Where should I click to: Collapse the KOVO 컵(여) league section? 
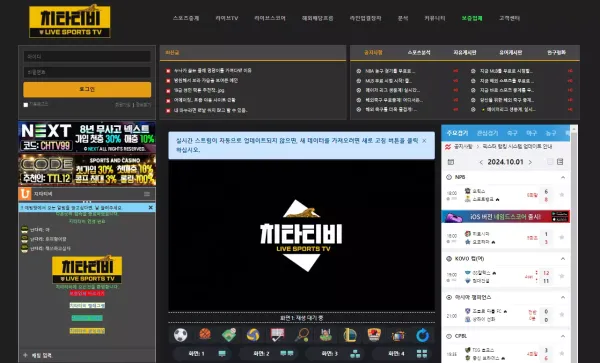click(x=563, y=259)
